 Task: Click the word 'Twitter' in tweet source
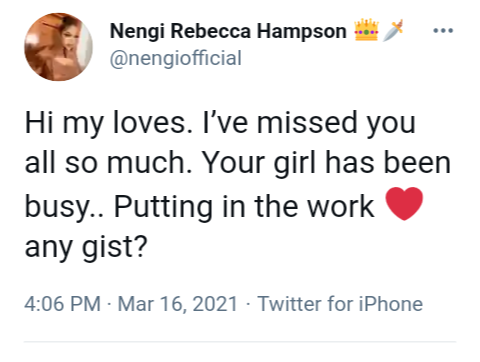coord(289,304)
